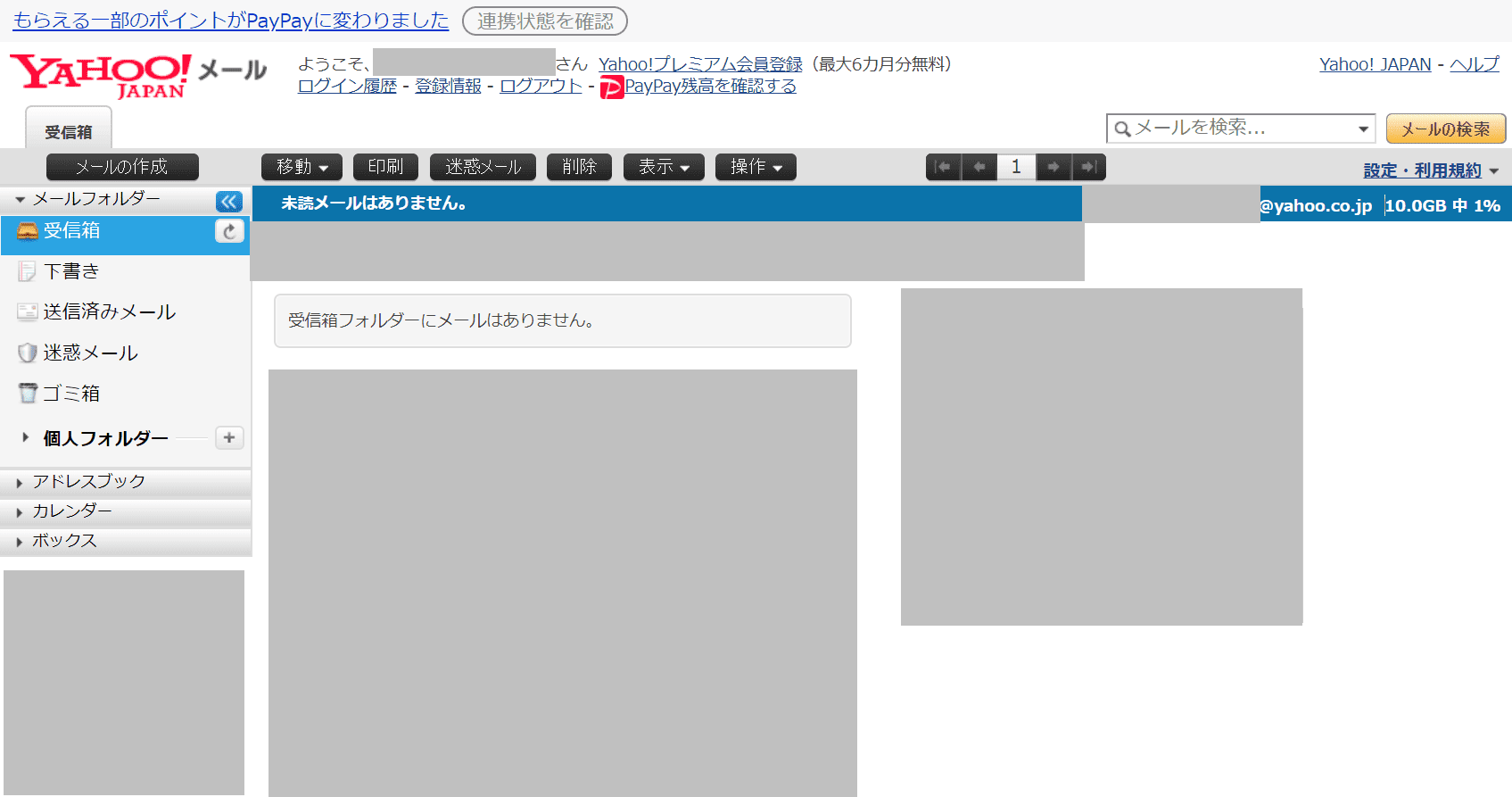The height and width of the screenshot is (797, 1512).
Task: Open the search box options dropdown arrow
Action: click(x=1363, y=129)
